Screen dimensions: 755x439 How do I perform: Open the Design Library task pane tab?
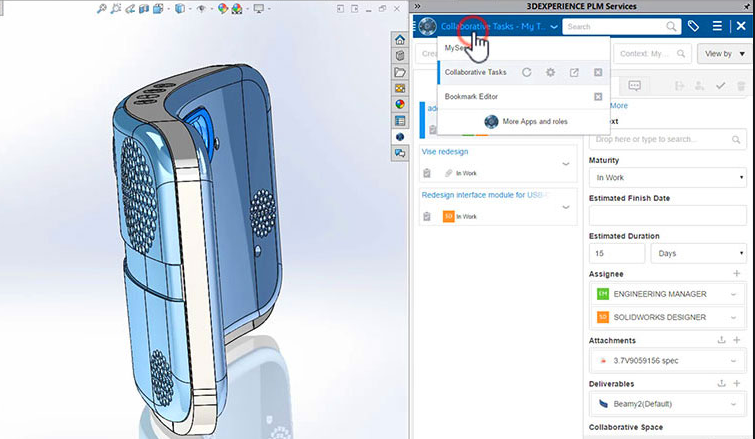(400, 56)
